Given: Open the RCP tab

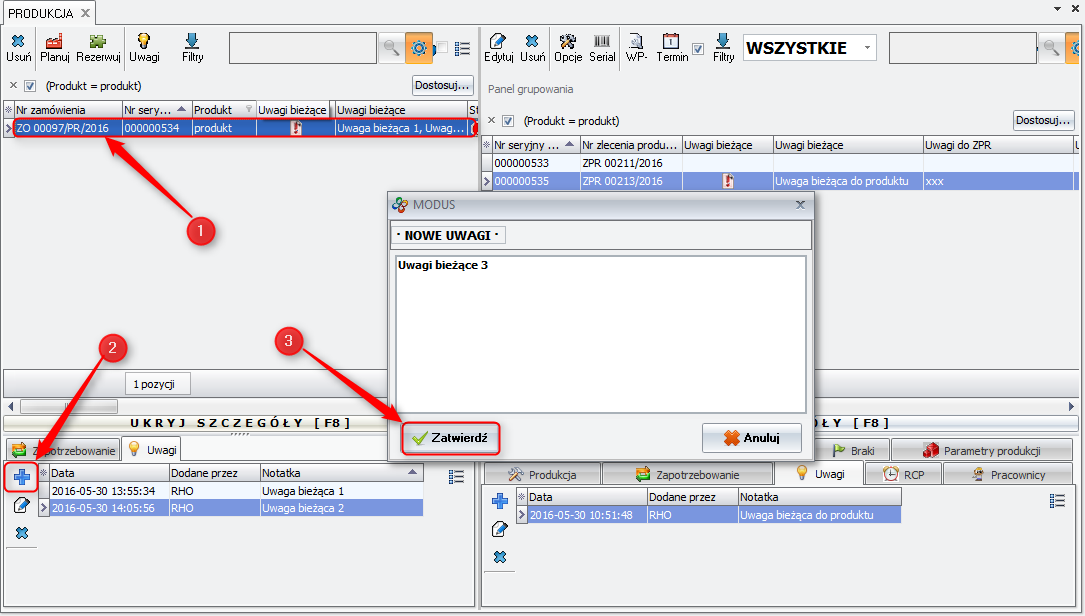Looking at the screenshot, I should click(x=903, y=475).
